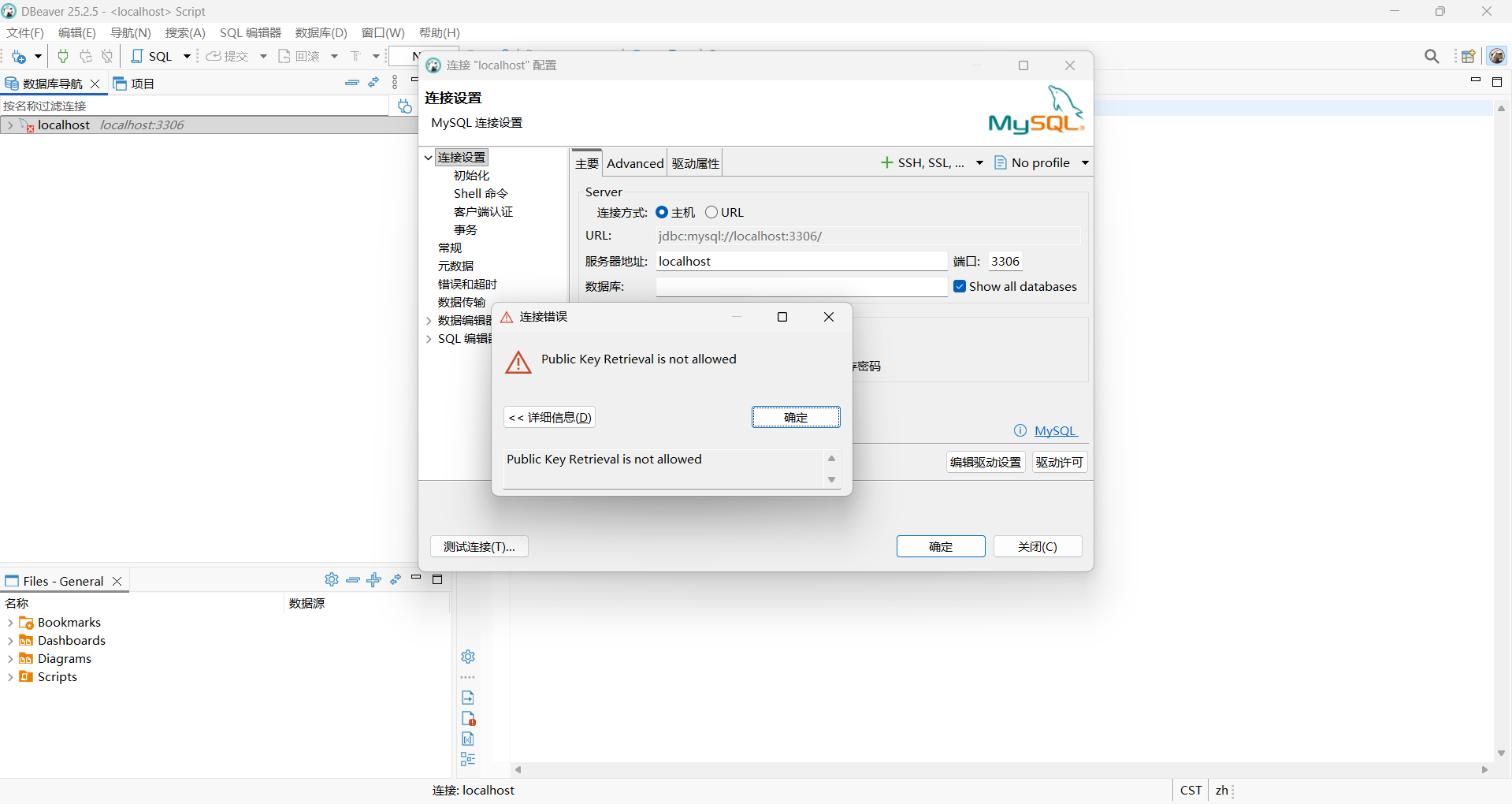This screenshot has width=1512, height=804.
Task: Open the transaction mode dropdown arrow
Action: coord(376,56)
